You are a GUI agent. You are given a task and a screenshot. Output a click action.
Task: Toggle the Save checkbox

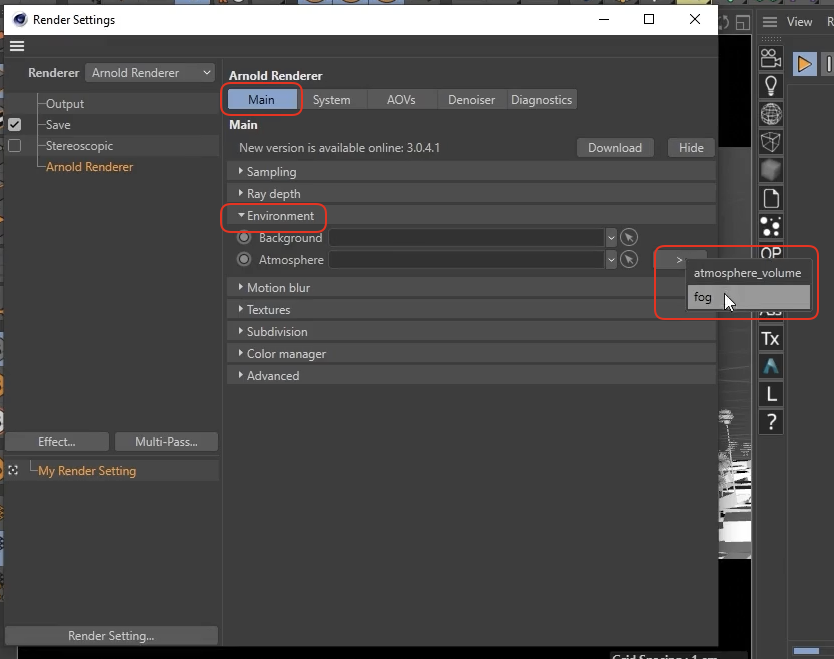click(14, 124)
